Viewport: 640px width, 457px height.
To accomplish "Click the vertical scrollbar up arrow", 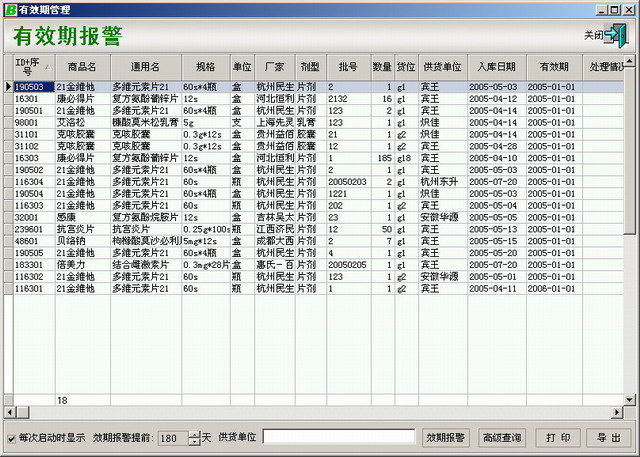I will (x=631, y=60).
